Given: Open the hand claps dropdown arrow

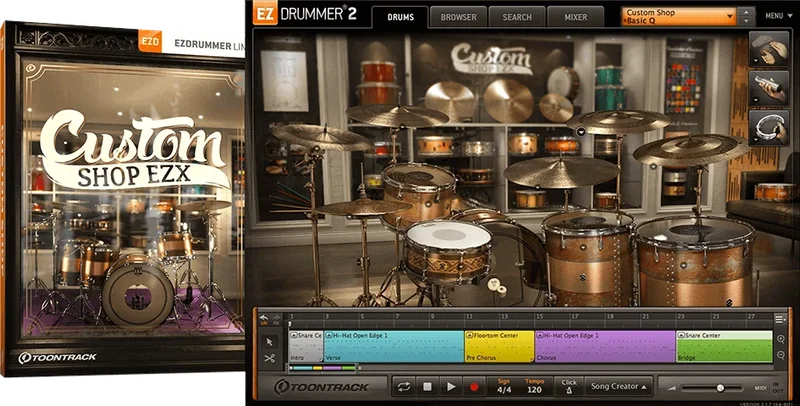Looking at the screenshot, I should (755, 62).
